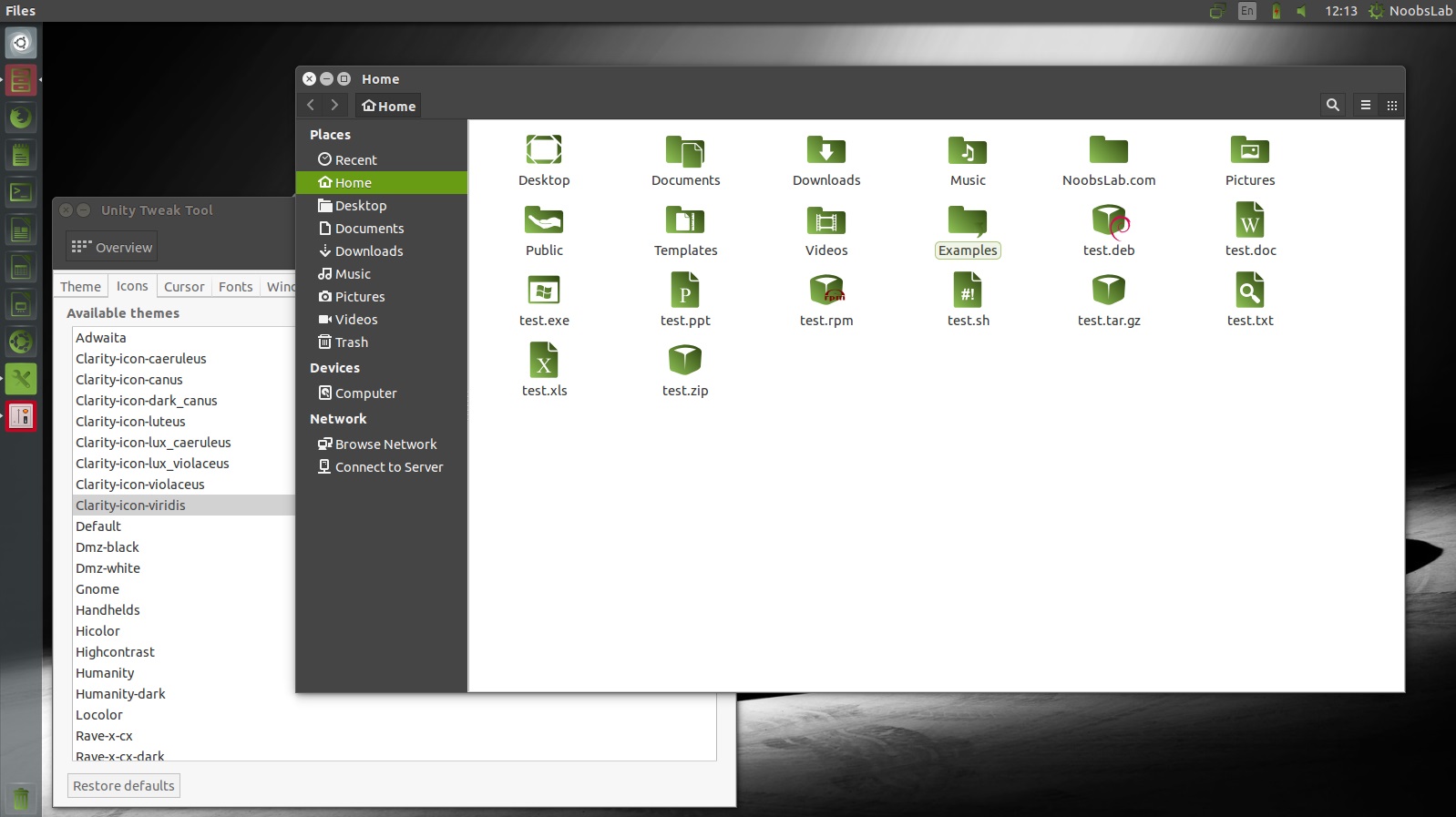Screen dimensions: 1456x817
Task: Select the test.doc file icon
Action: [1250, 220]
